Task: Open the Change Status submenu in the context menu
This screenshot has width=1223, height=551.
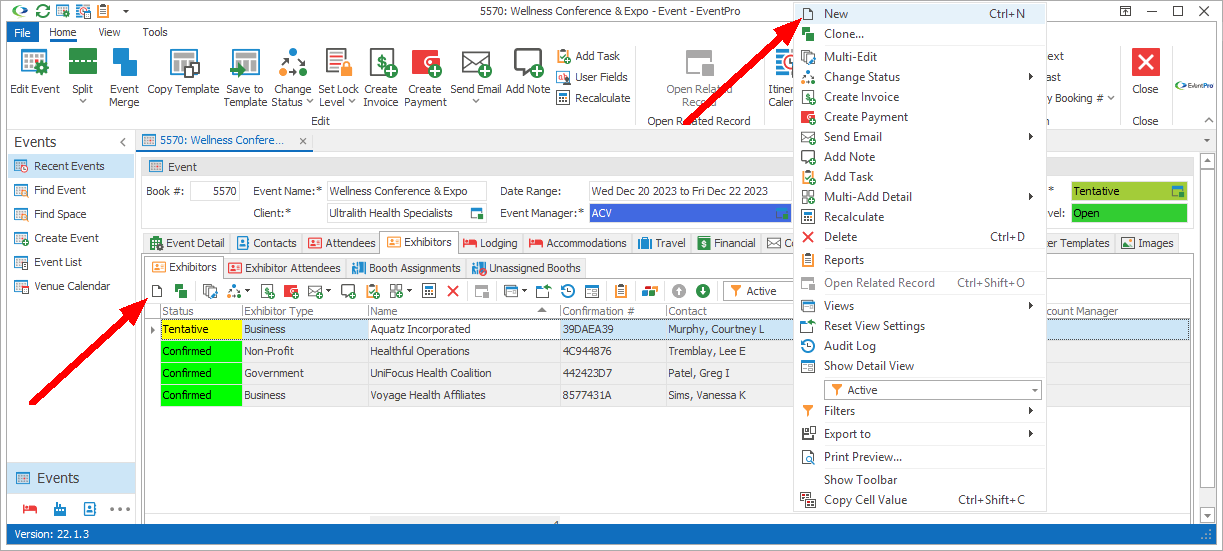Action: (920, 77)
